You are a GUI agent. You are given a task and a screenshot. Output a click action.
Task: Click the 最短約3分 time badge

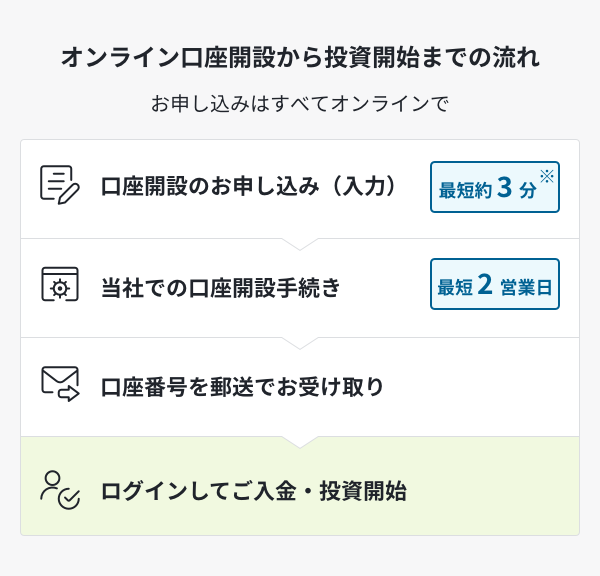coord(495,187)
